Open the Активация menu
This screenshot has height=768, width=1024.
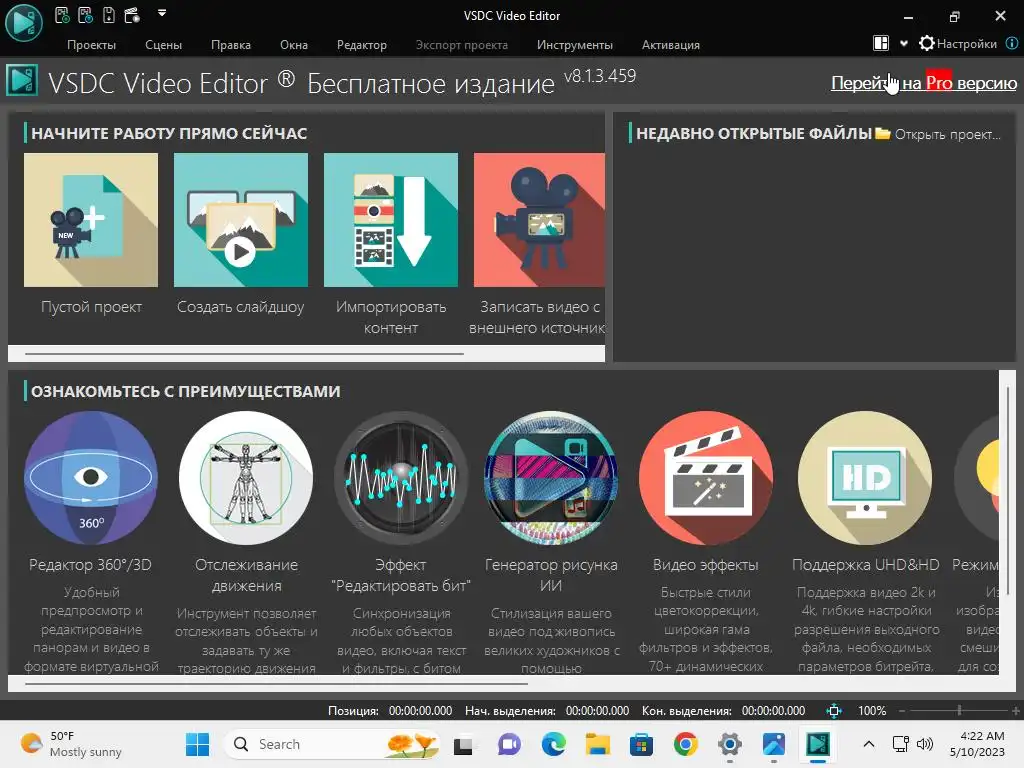pyautogui.click(x=671, y=44)
